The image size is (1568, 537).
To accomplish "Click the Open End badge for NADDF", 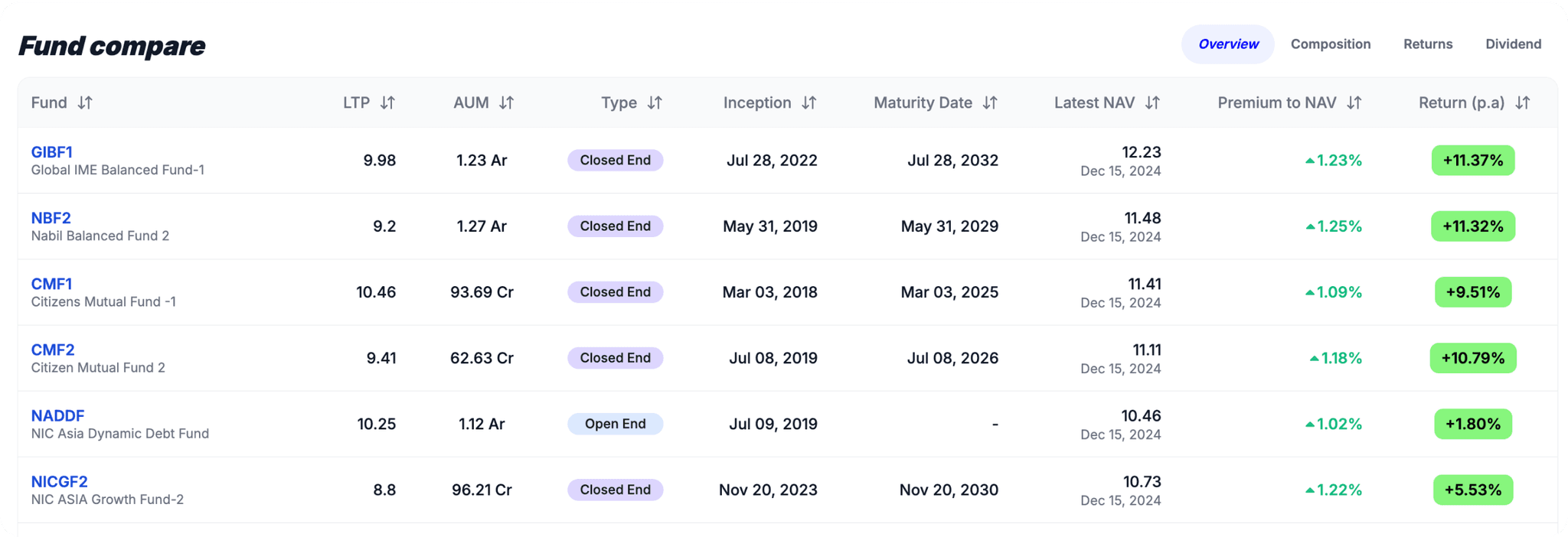I will click(x=615, y=424).
